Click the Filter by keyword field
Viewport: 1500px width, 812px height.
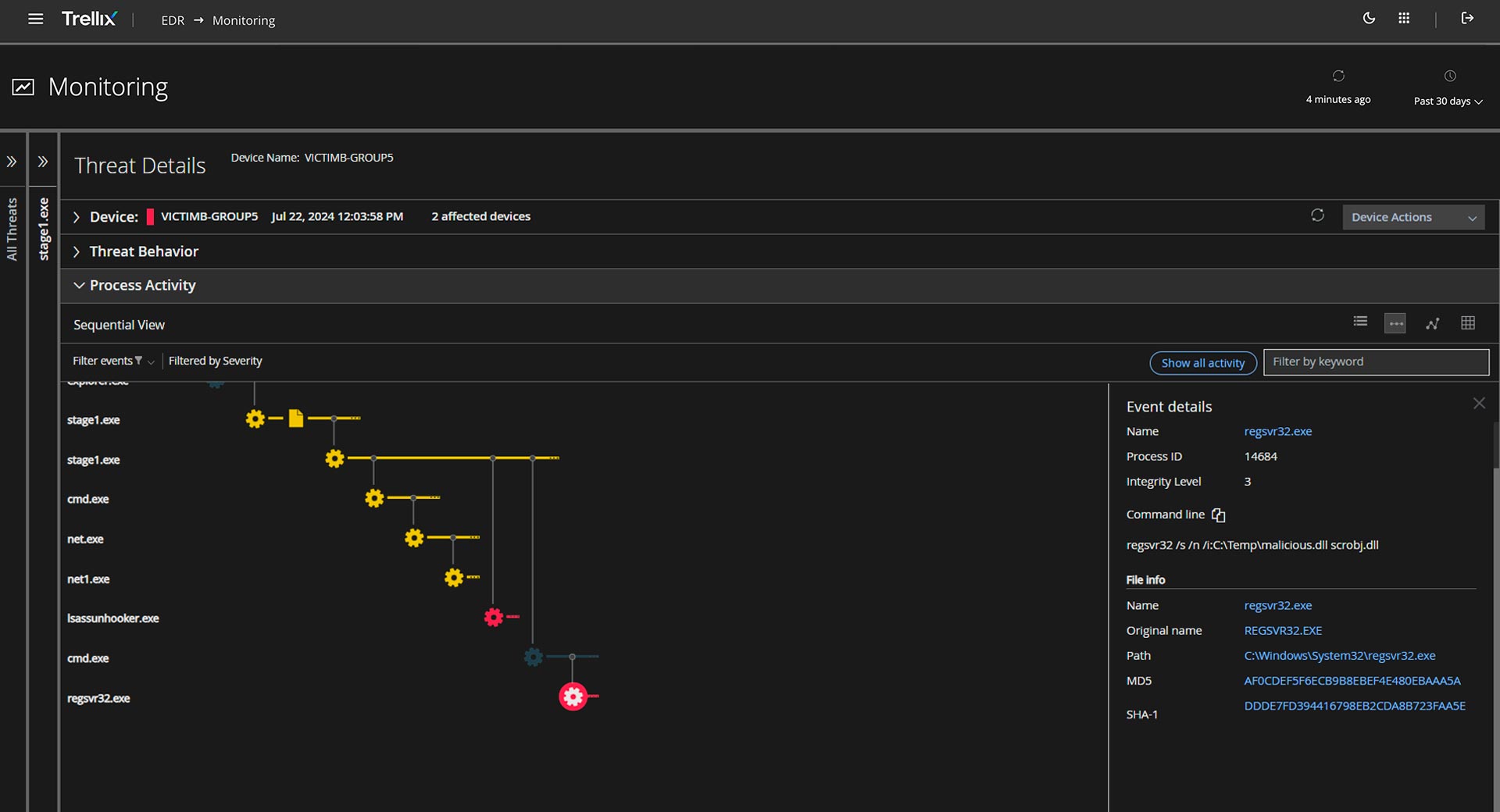pyautogui.click(x=1375, y=362)
